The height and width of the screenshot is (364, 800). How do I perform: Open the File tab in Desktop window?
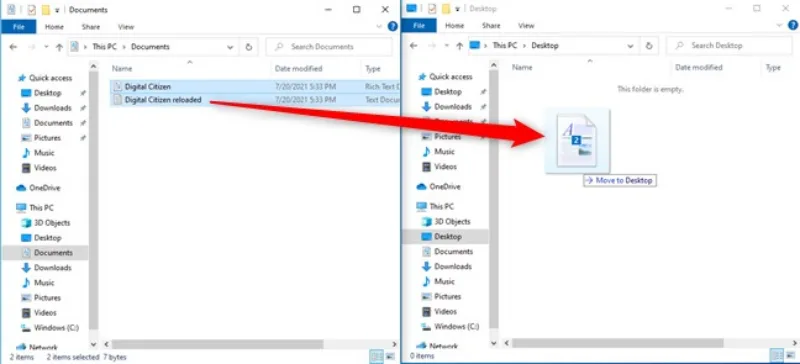tap(419, 26)
